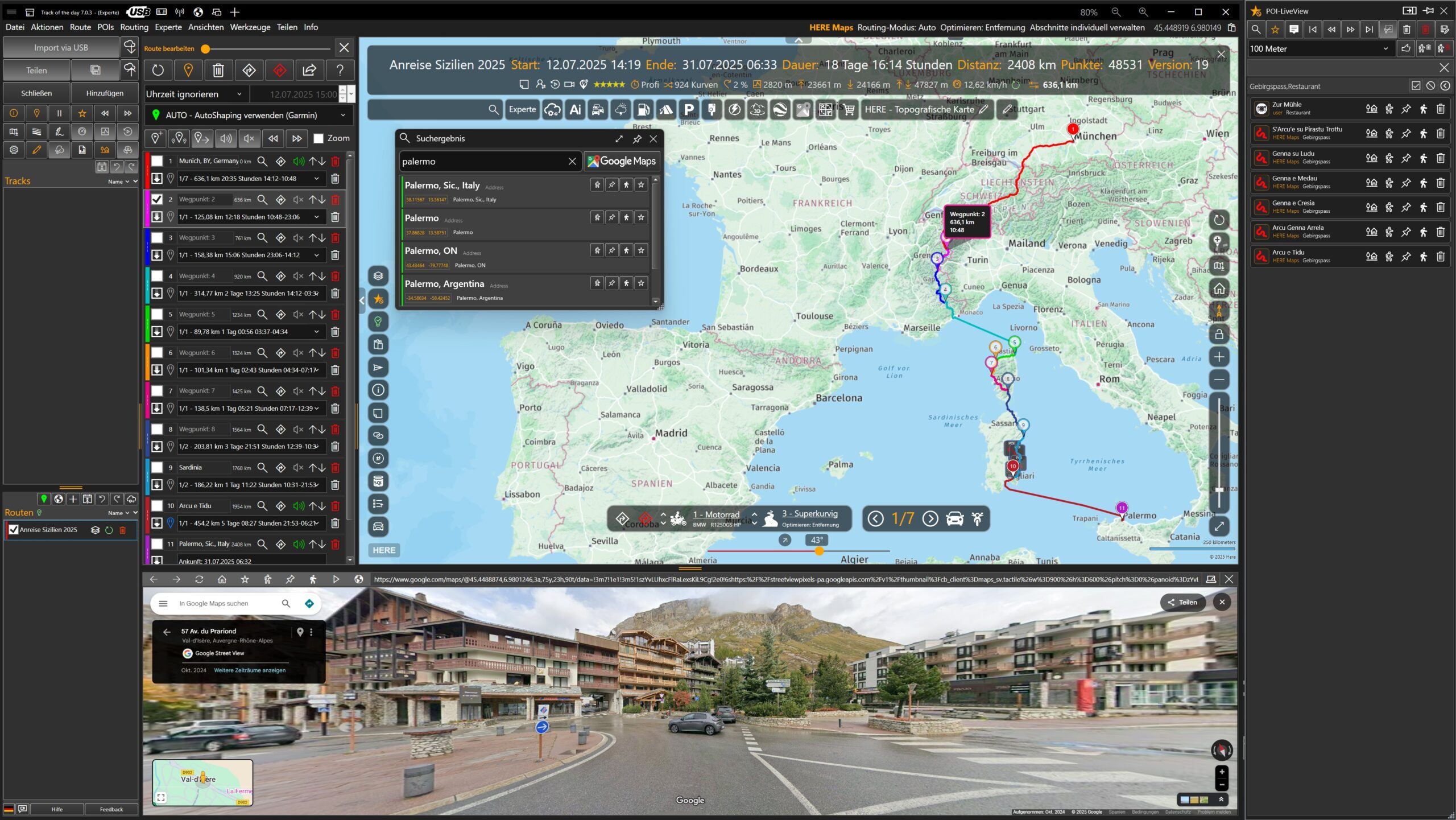Open the Info menu
This screenshot has width=1456, height=820.
311,27
